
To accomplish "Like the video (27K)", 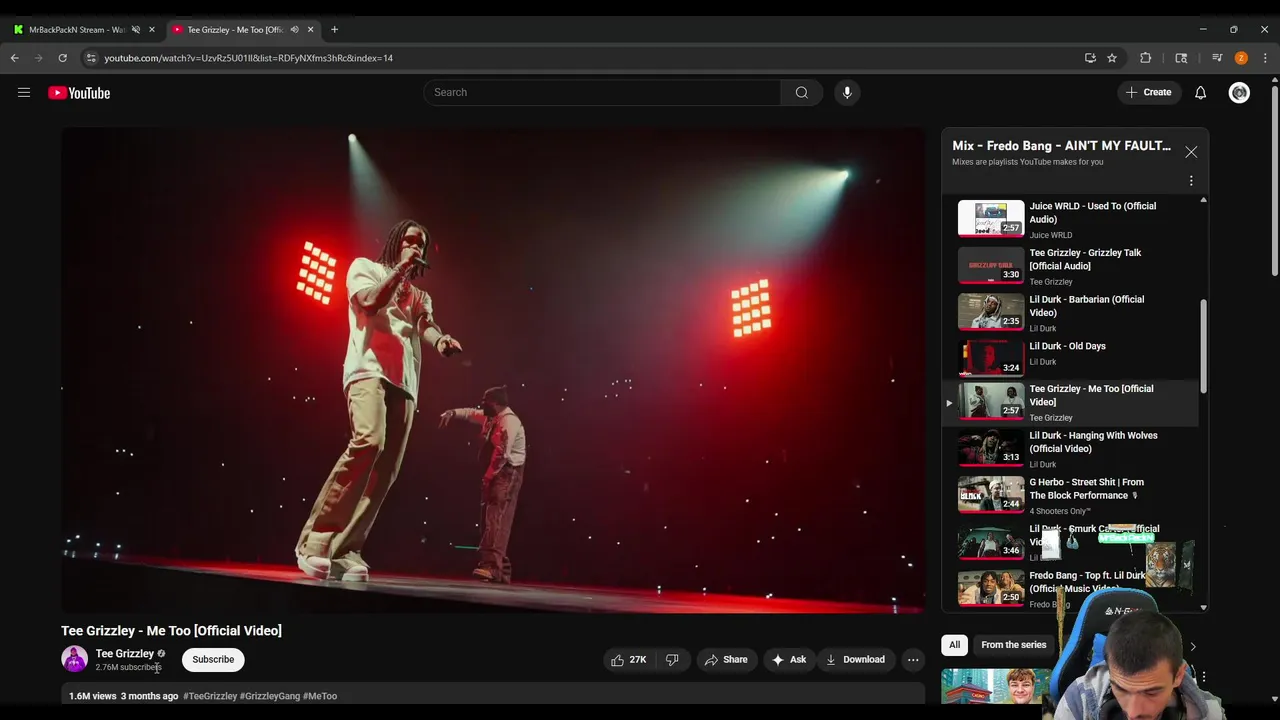I will point(628,659).
